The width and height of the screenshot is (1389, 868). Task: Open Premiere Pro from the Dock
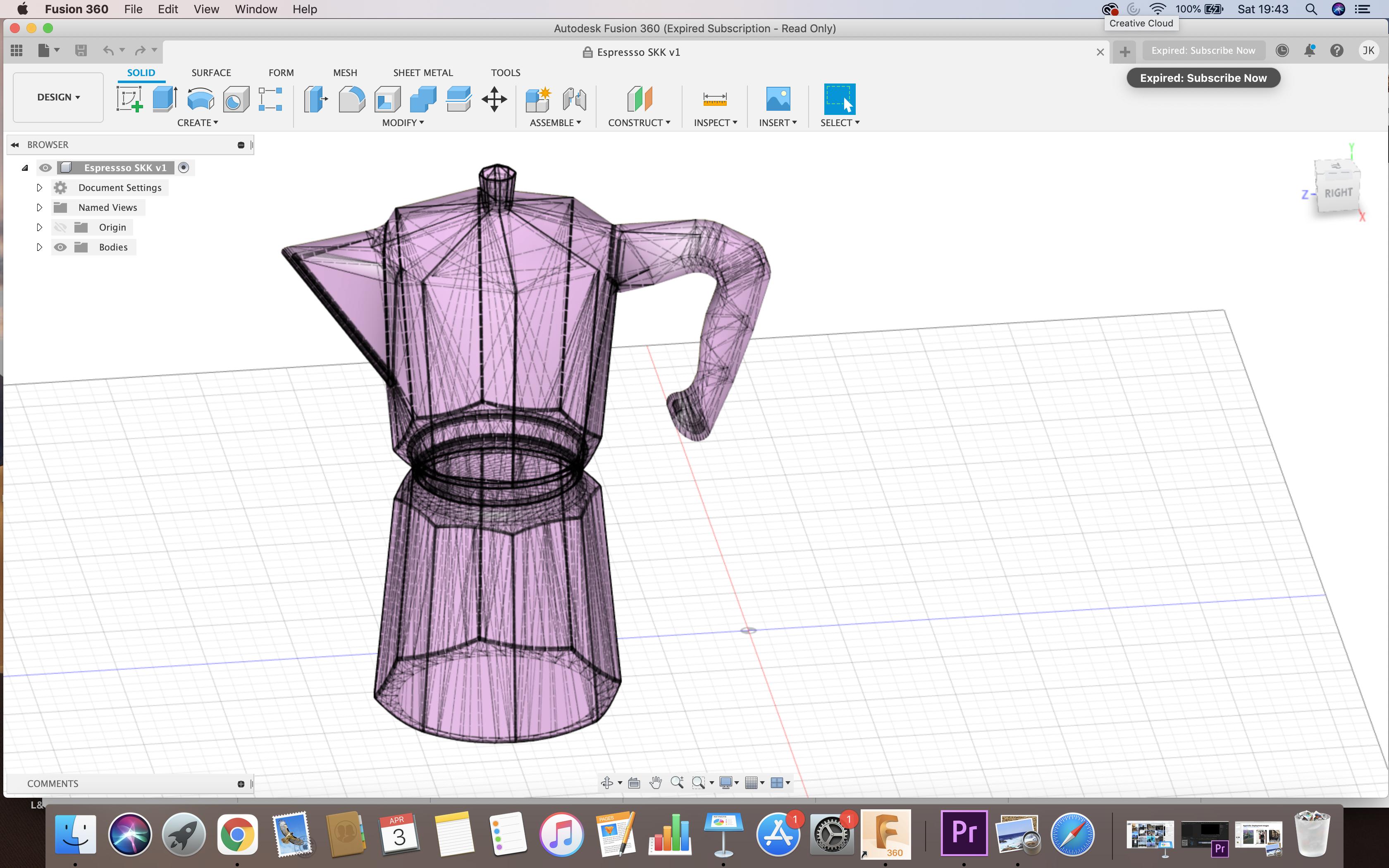coord(965,833)
